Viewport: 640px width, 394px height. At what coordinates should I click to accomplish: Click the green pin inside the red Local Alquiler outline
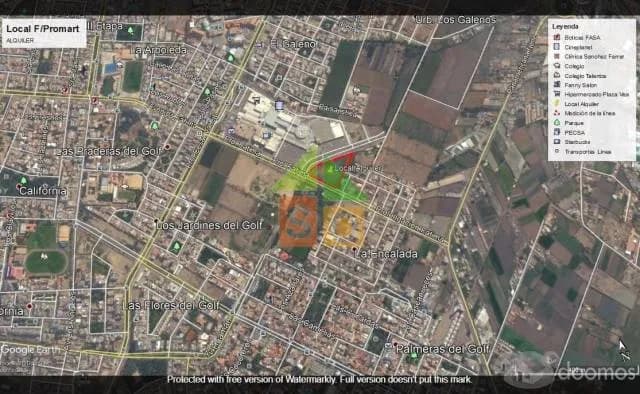click(330, 168)
